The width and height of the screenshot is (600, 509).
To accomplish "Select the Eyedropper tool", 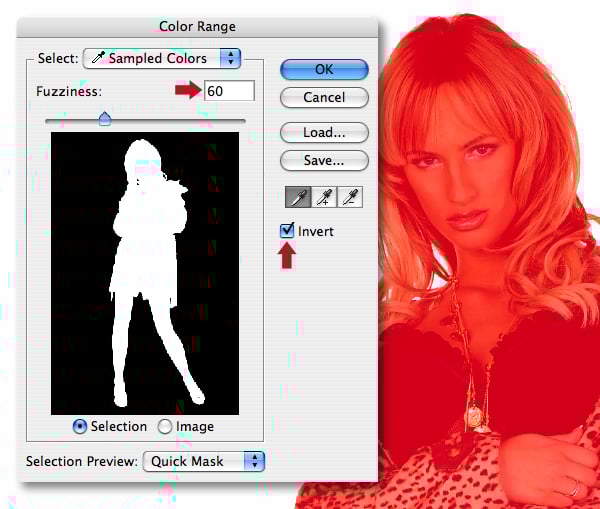I will point(298,197).
